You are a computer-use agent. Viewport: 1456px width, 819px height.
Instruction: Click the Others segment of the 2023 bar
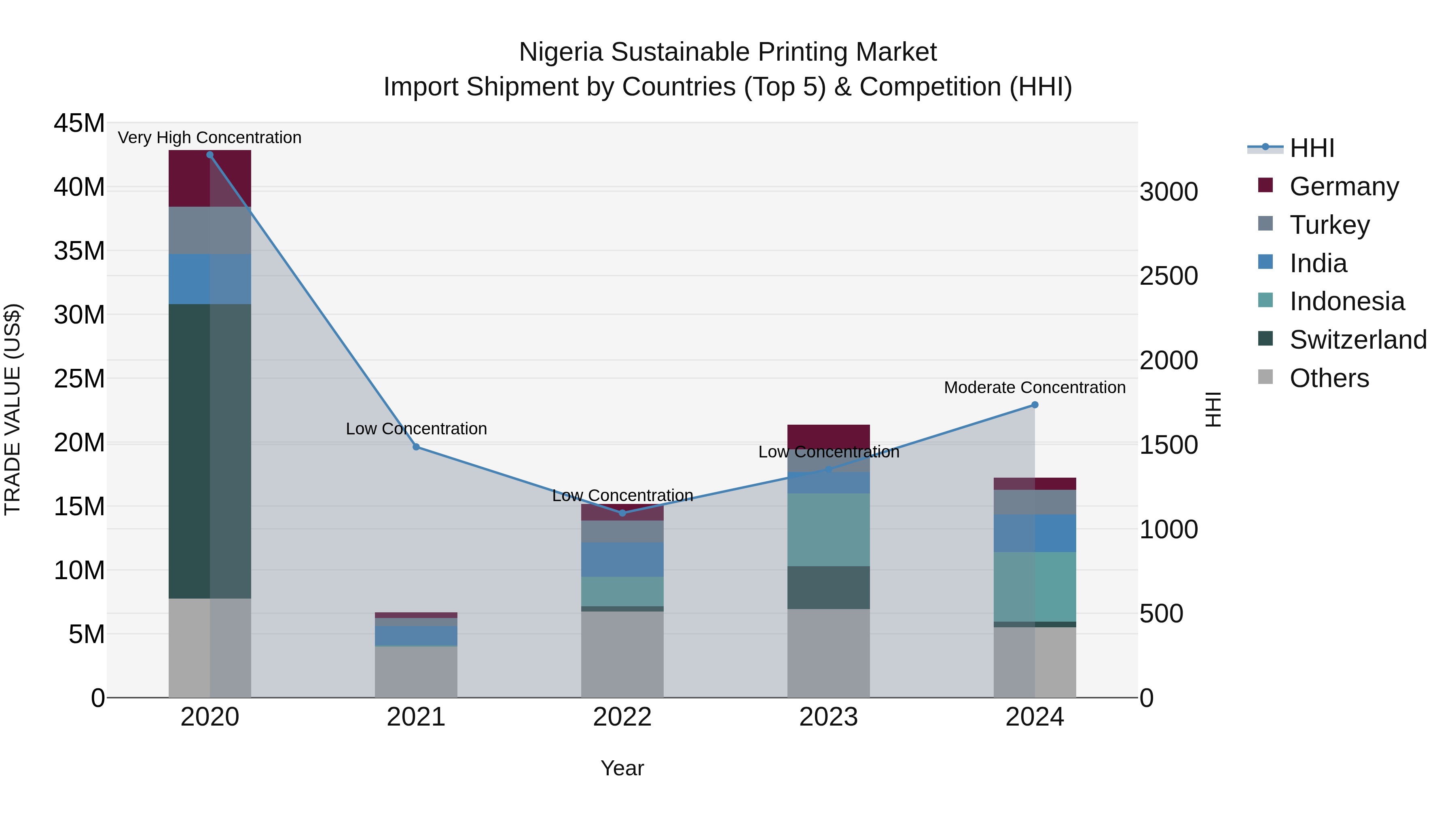coord(829,654)
